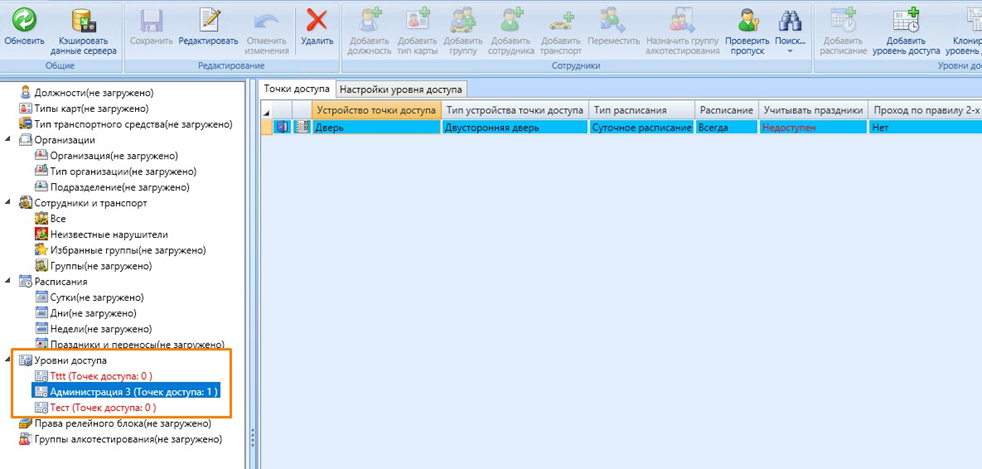Click the Сохранить floppy disk icon
982x469 pixels.
(151, 19)
